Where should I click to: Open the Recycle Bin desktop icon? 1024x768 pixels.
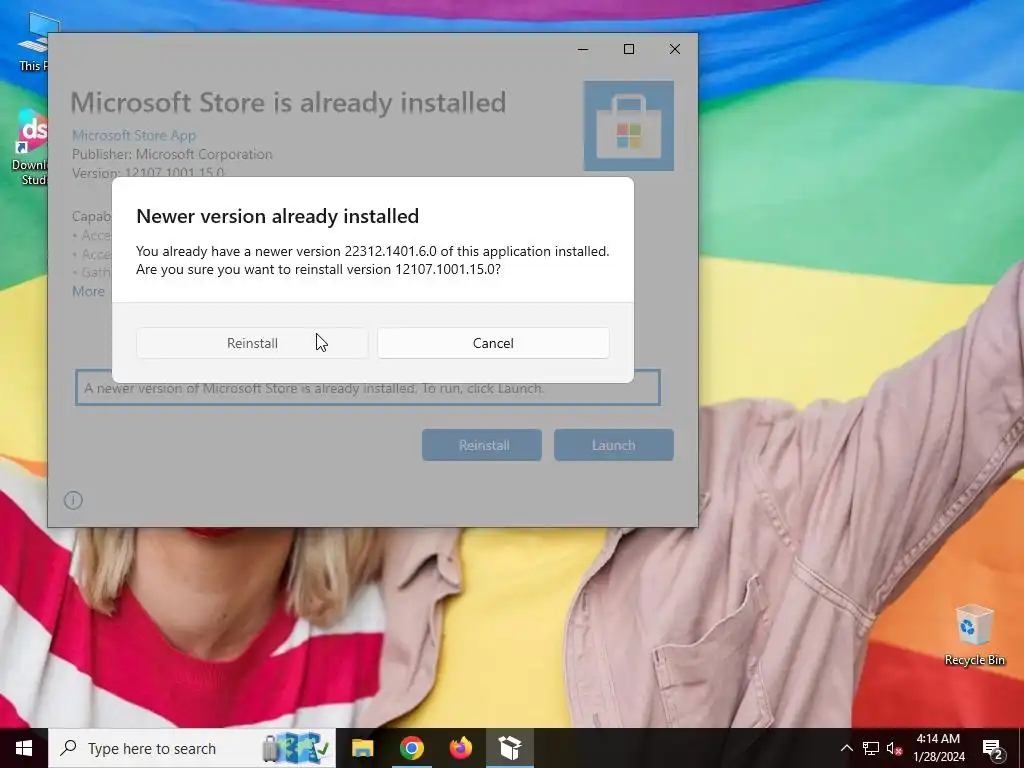pyautogui.click(x=974, y=635)
